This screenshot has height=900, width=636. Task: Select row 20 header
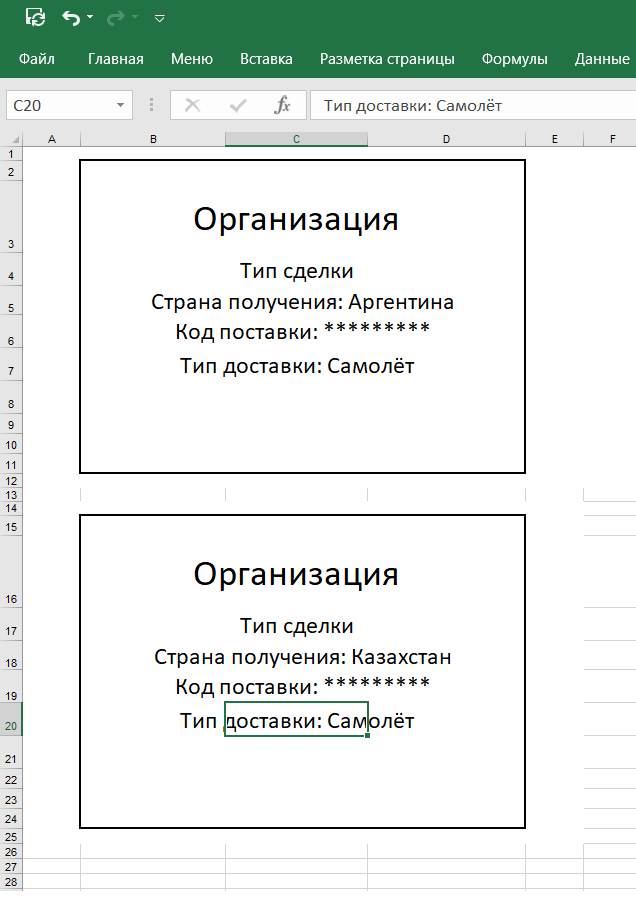pos(11,726)
